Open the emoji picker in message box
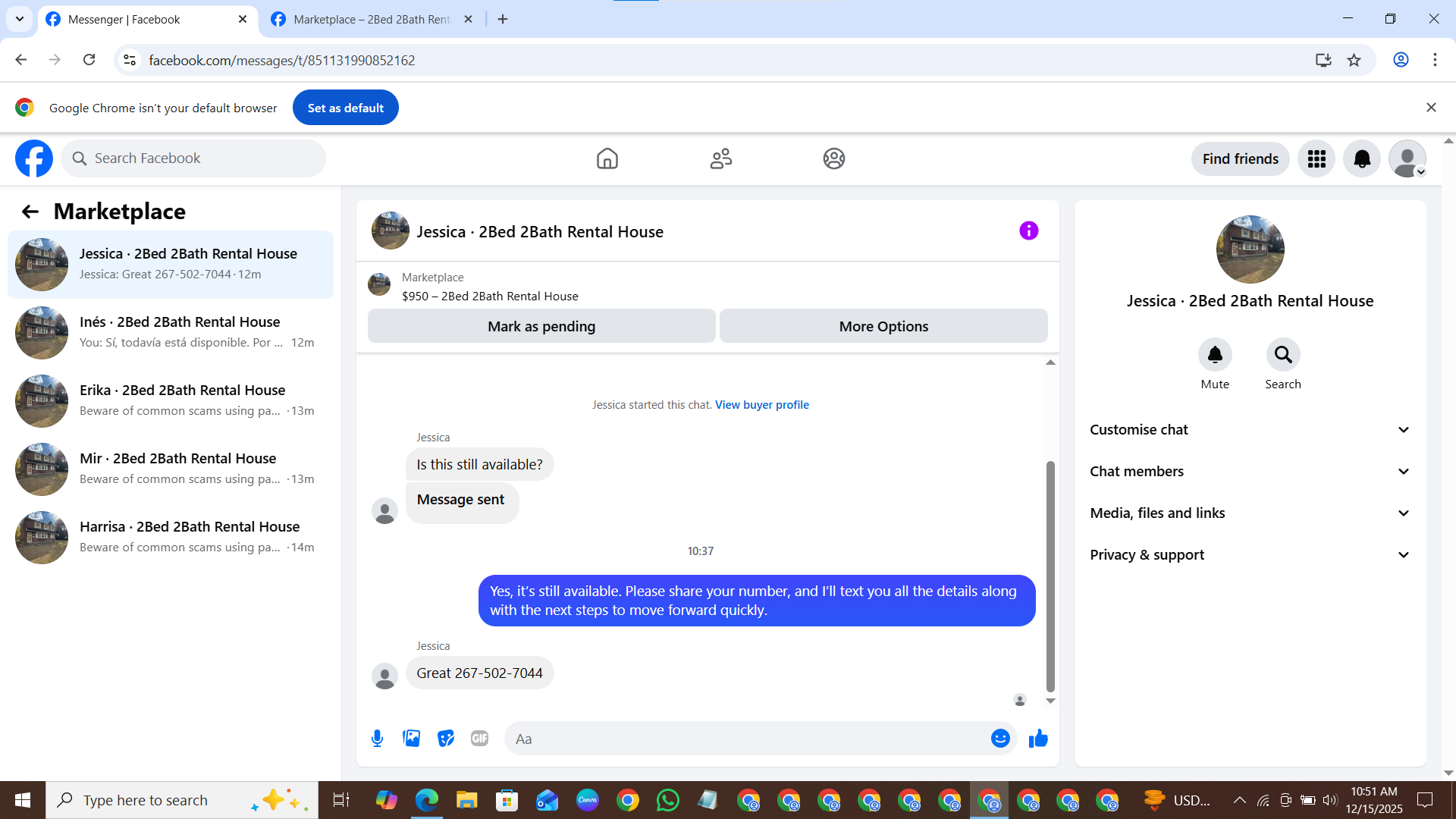 point(1000,739)
